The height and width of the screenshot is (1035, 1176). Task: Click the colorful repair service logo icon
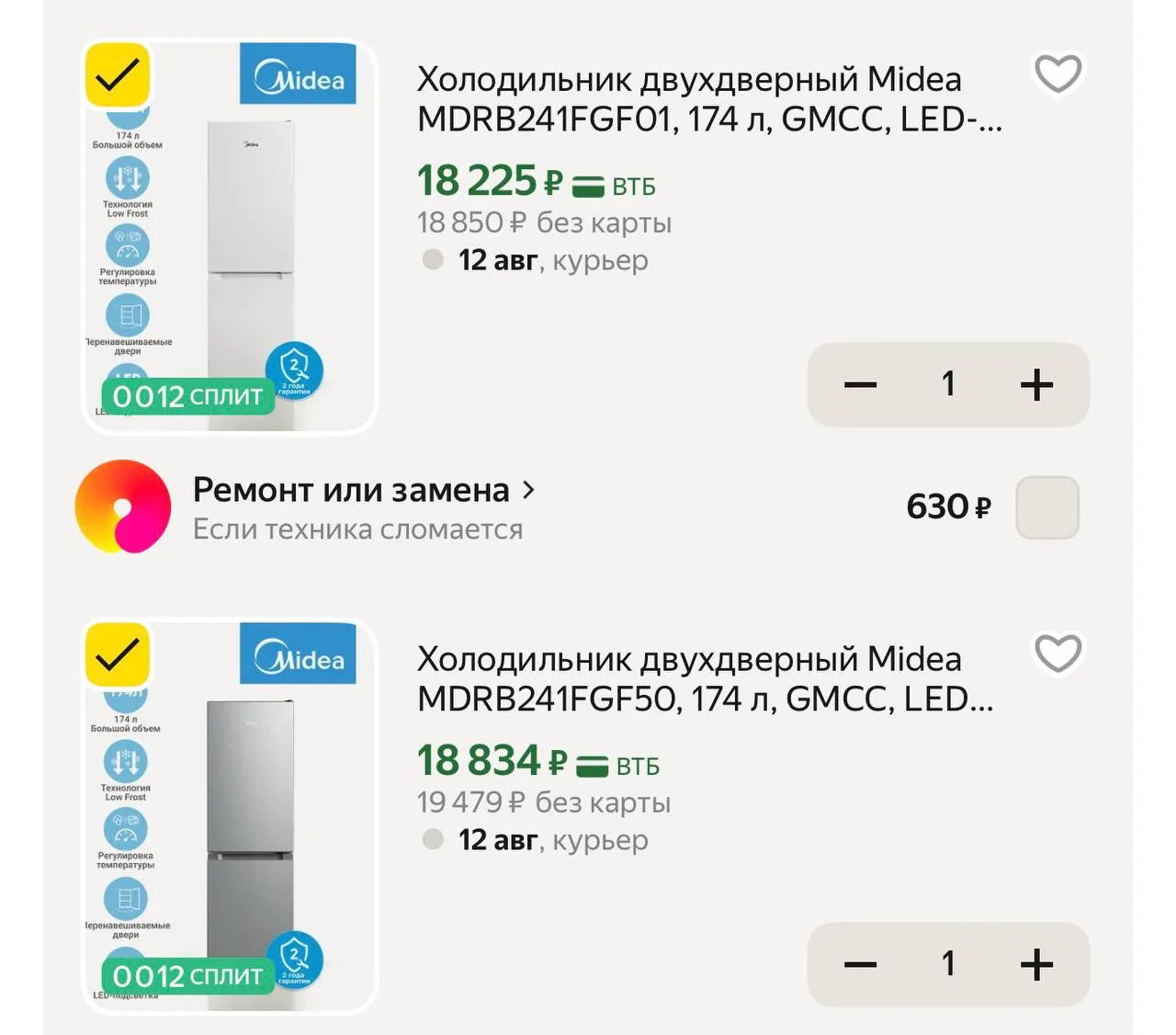pyautogui.click(x=123, y=506)
